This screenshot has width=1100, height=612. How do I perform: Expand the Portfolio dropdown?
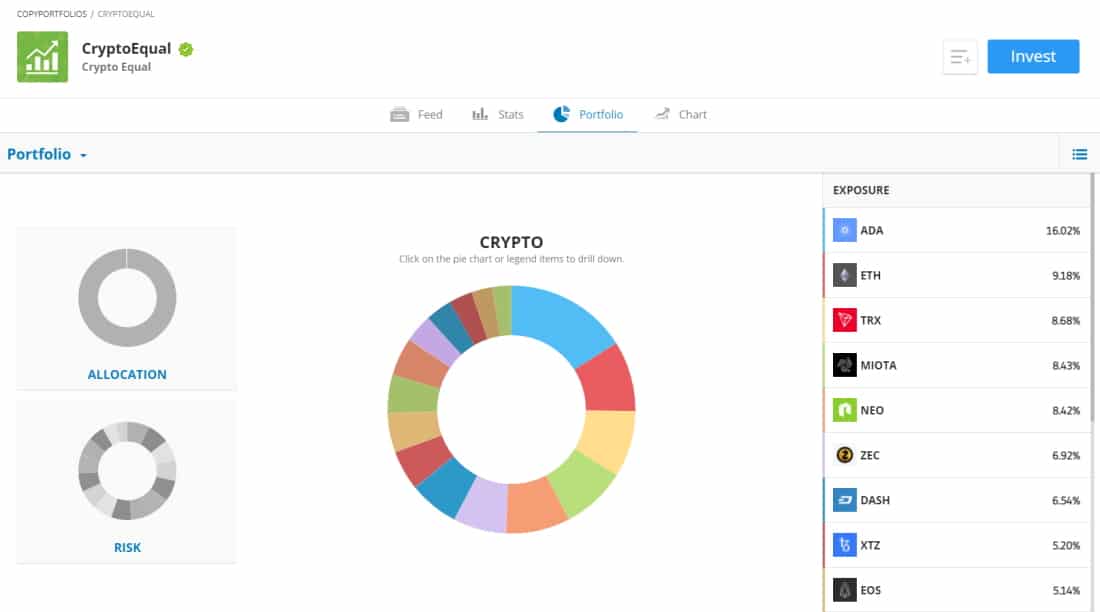47,154
